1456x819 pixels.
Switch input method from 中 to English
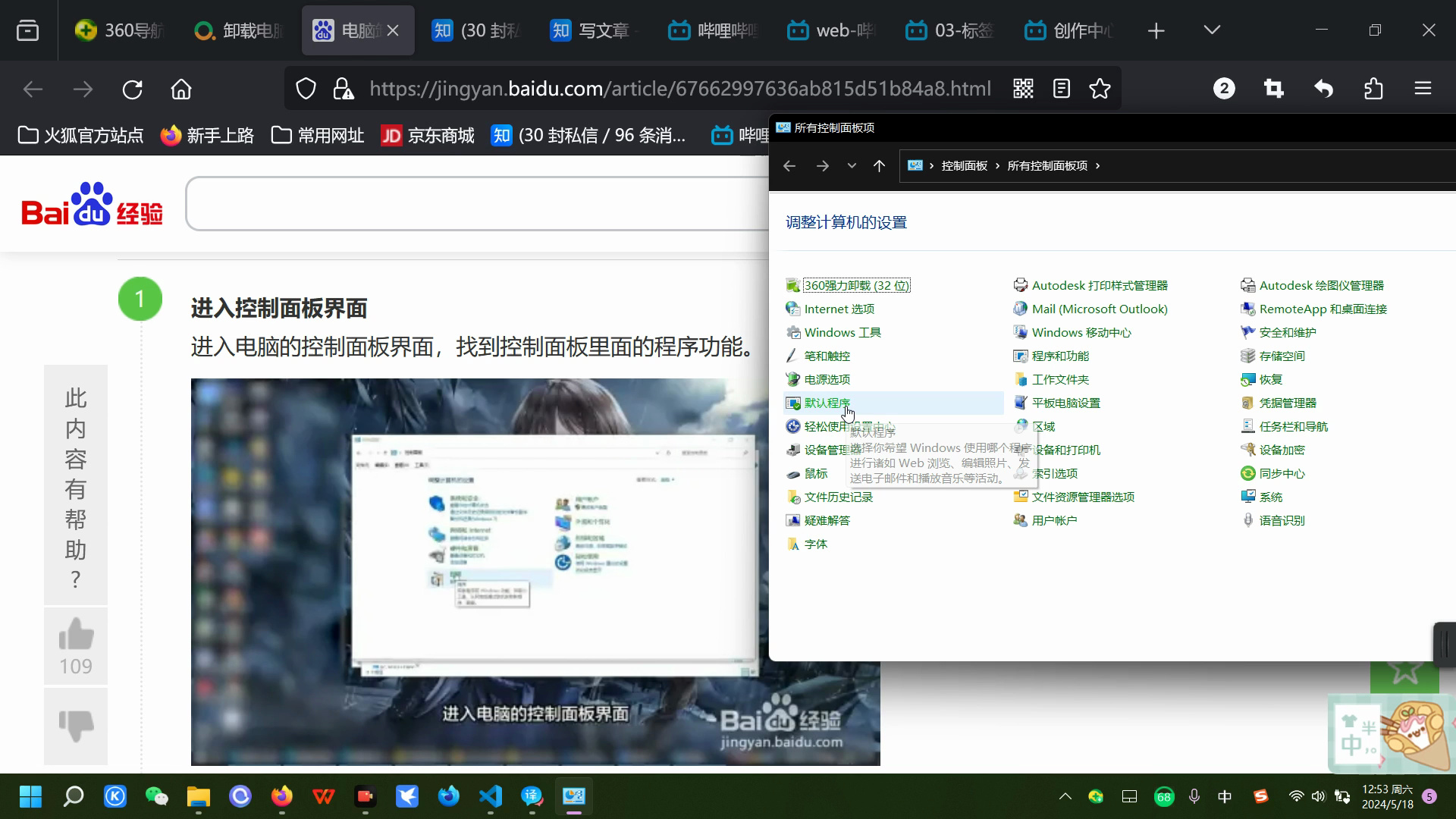coord(1225,796)
